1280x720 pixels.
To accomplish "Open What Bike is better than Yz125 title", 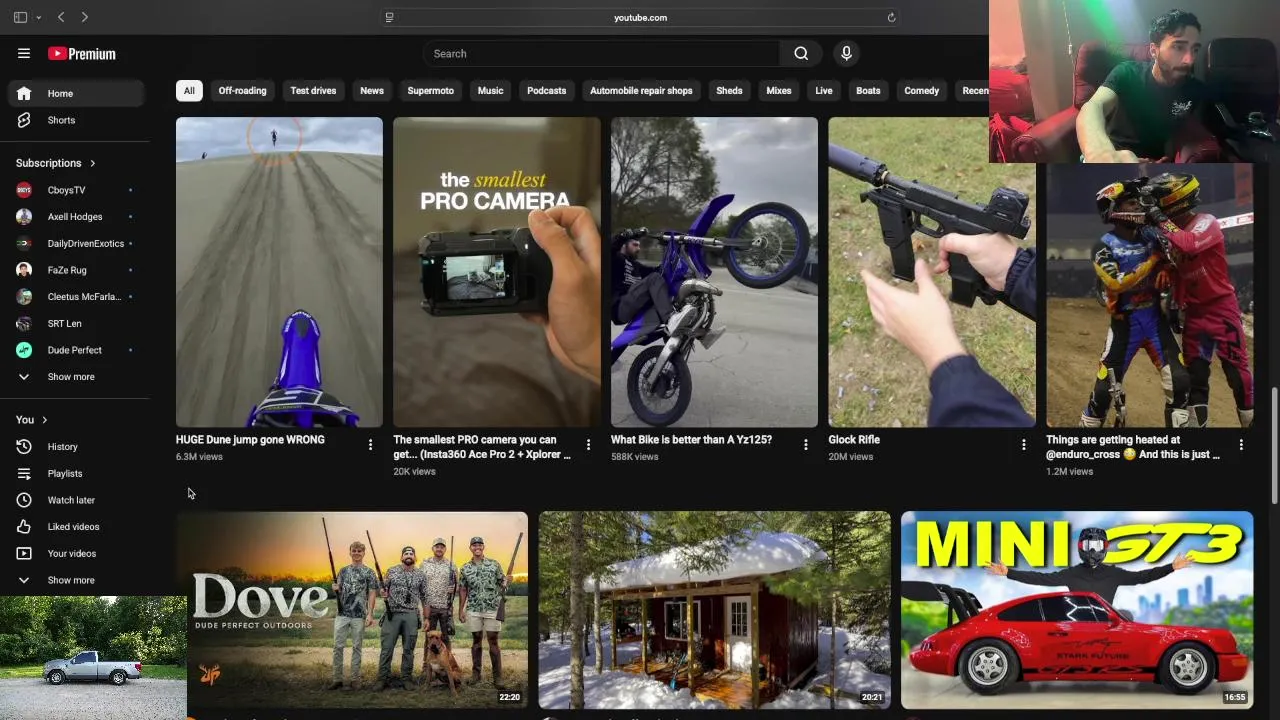I will click(x=691, y=440).
